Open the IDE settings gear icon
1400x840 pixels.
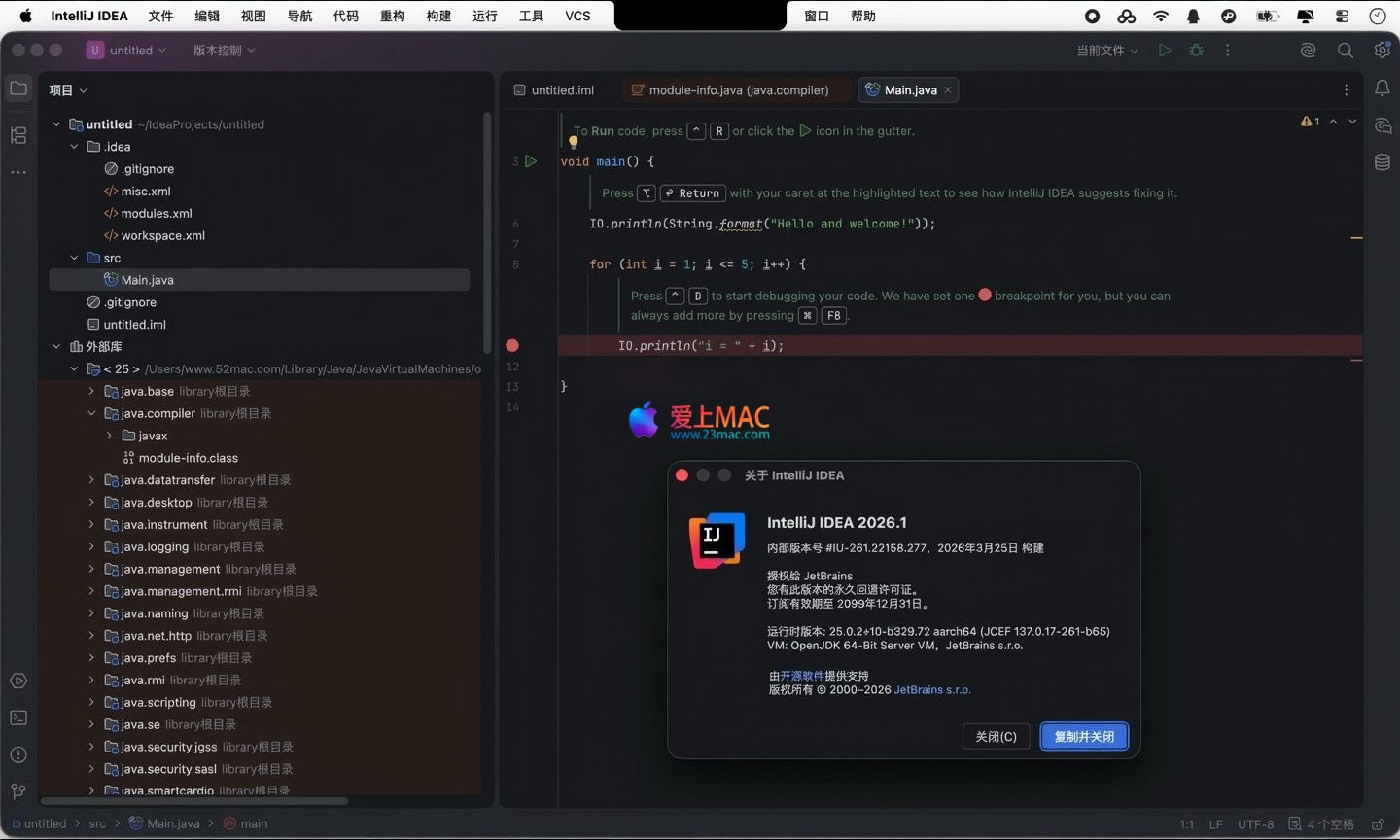tap(1382, 51)
